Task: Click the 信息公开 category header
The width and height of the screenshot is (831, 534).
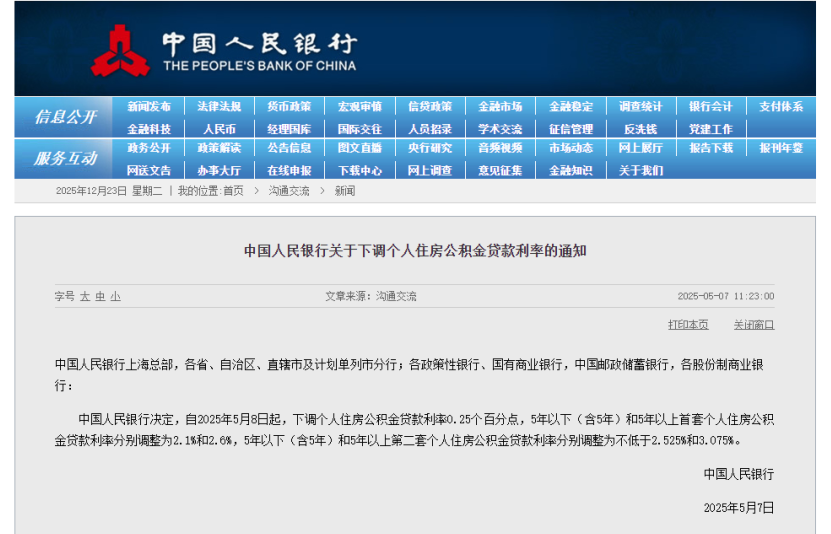Action: click(x=65, y=117)
